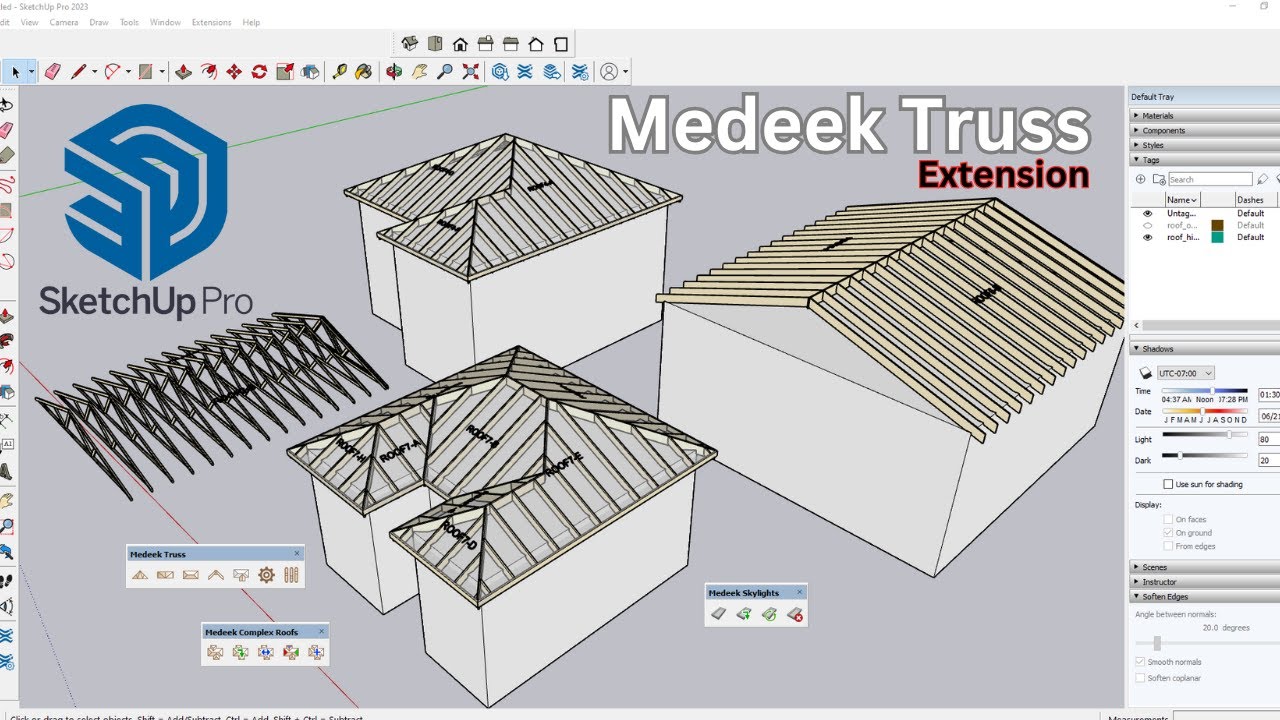Expand the Styles panel

[x=1204, y=145]
